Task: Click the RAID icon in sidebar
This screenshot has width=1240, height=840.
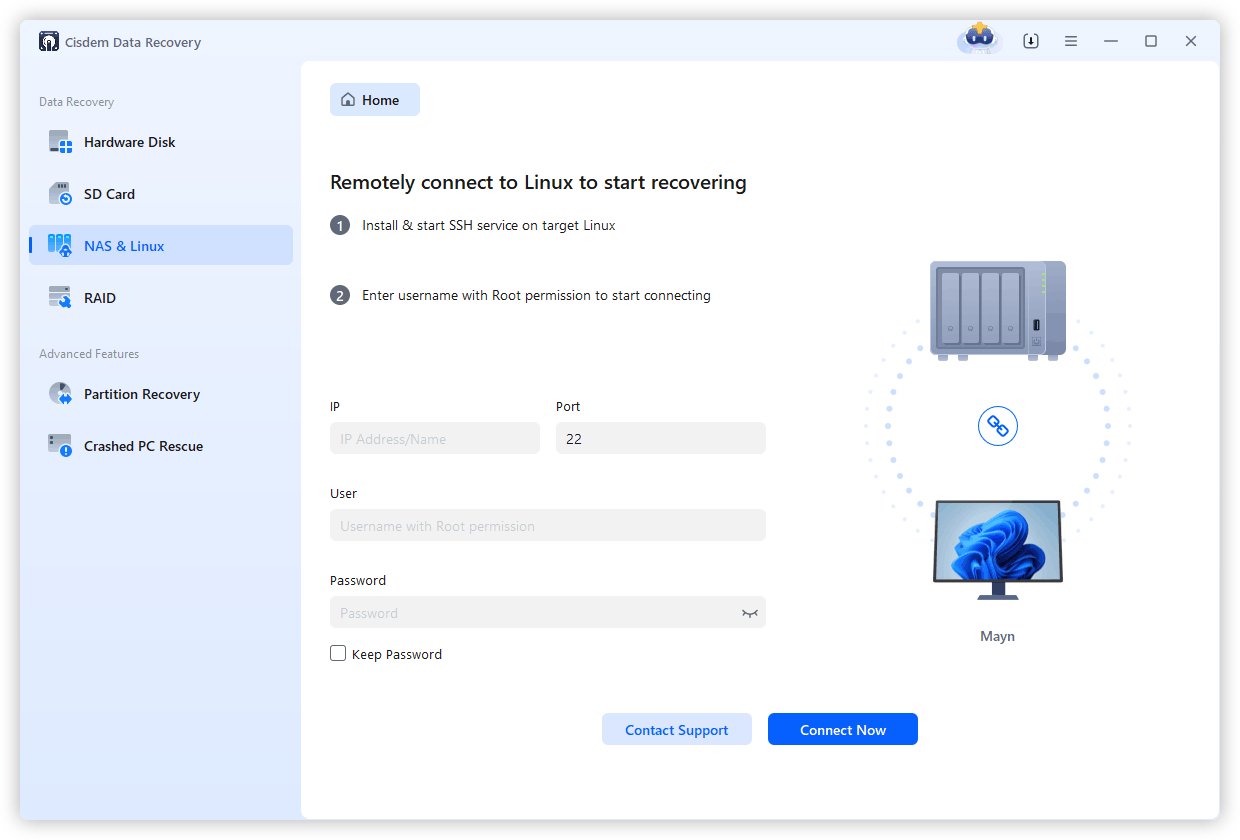Action: [x=61, y=298]
